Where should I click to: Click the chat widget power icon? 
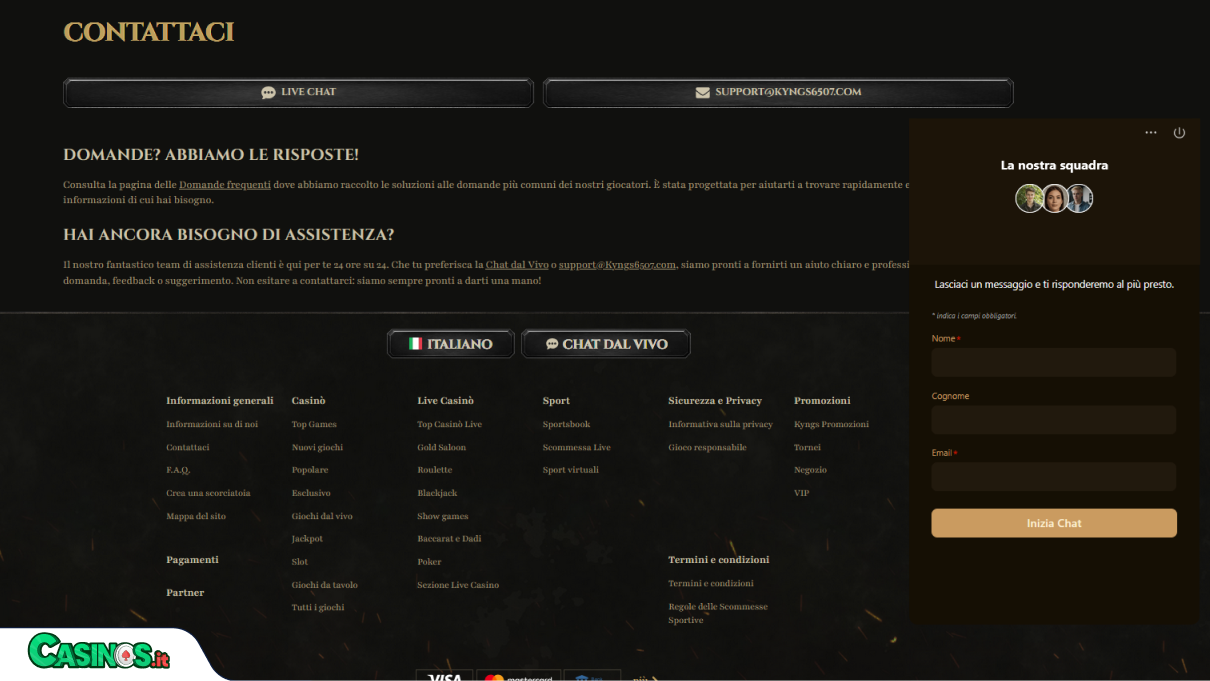pos(1179,133)
